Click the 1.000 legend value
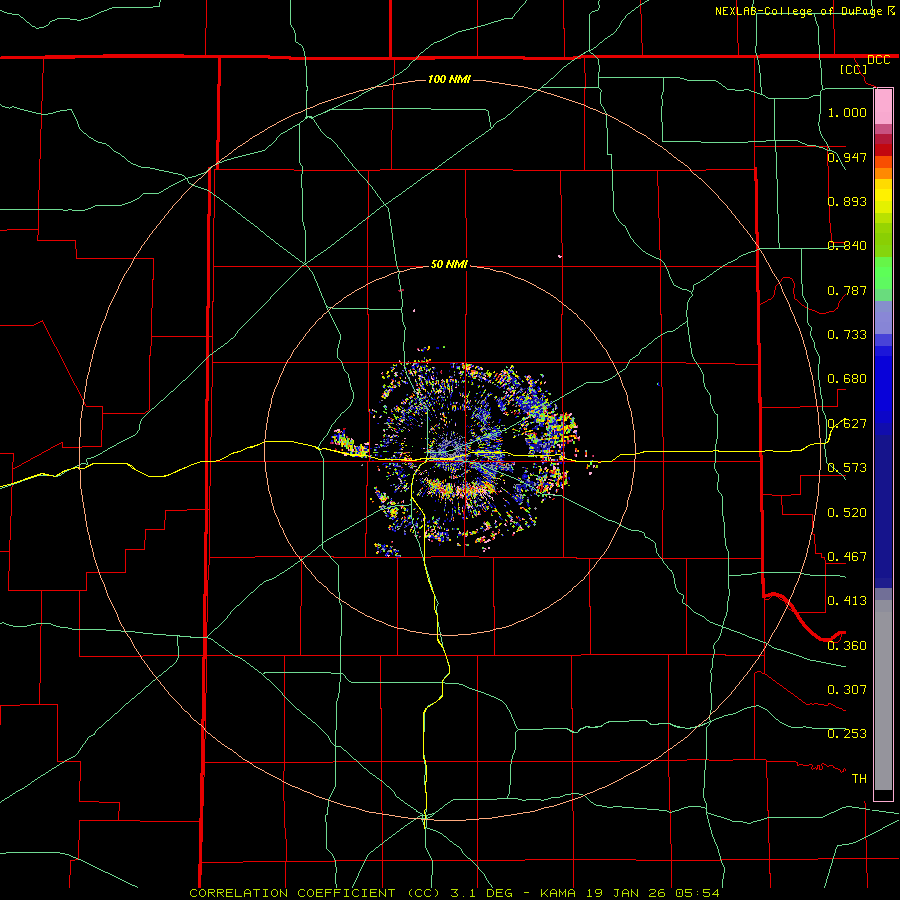900x900 pixels. [x=847, y=112]
